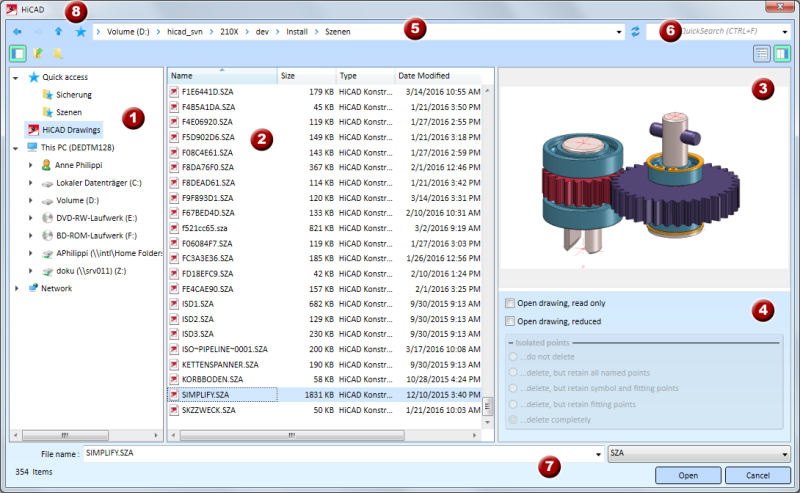The image size is (800, 493).
Task: Collapse the This PC (DEDTM128) node
Action: pyautogui.click(x=16, y=148)
